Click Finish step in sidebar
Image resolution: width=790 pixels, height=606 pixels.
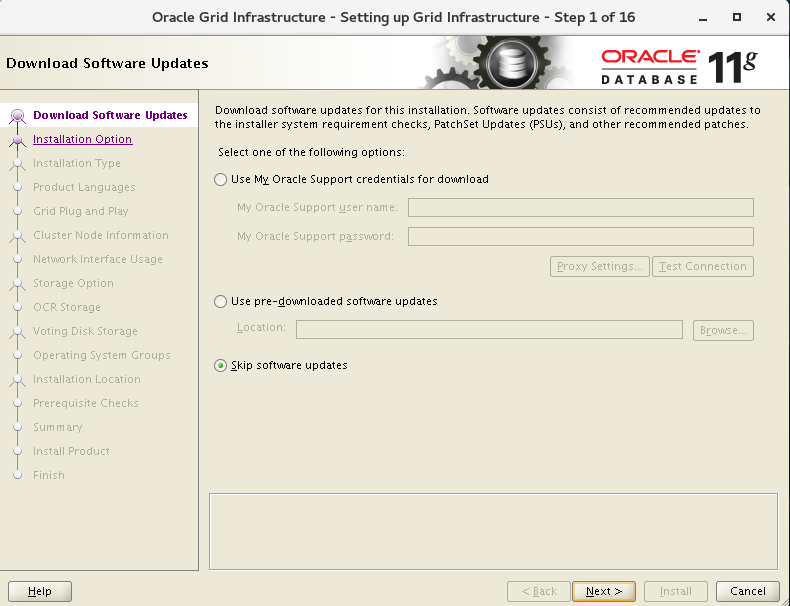coord(49,475)
